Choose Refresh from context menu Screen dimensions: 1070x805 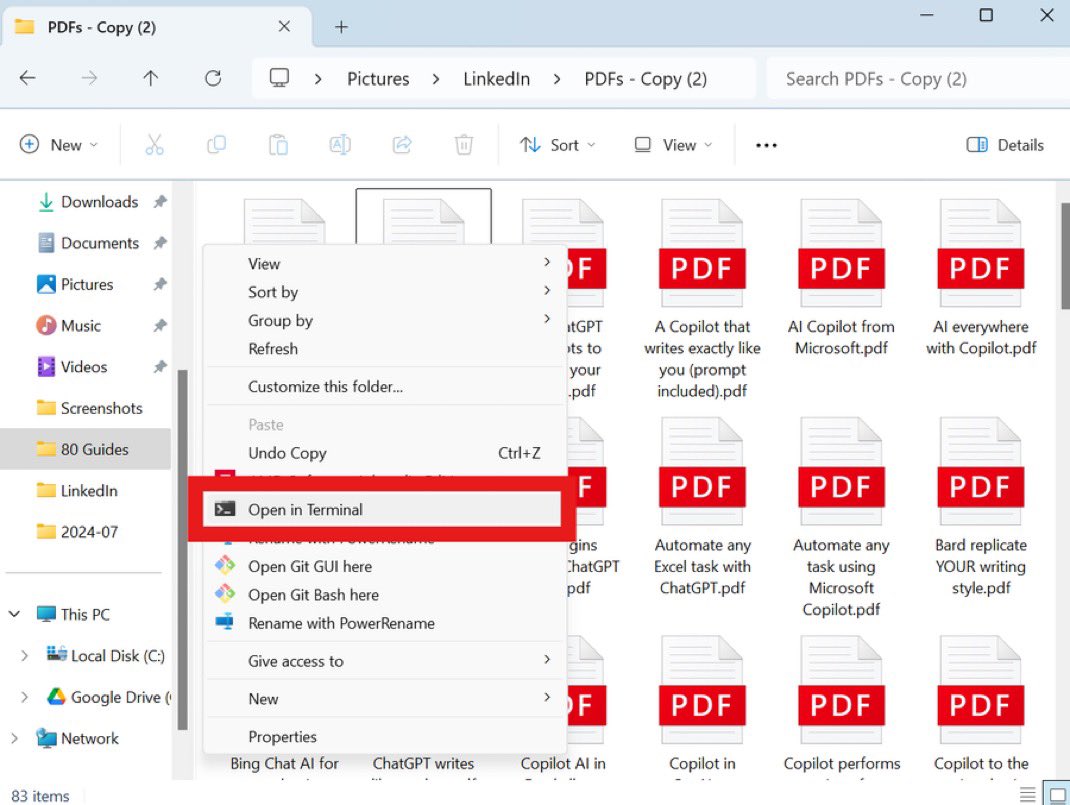point(385,349)
